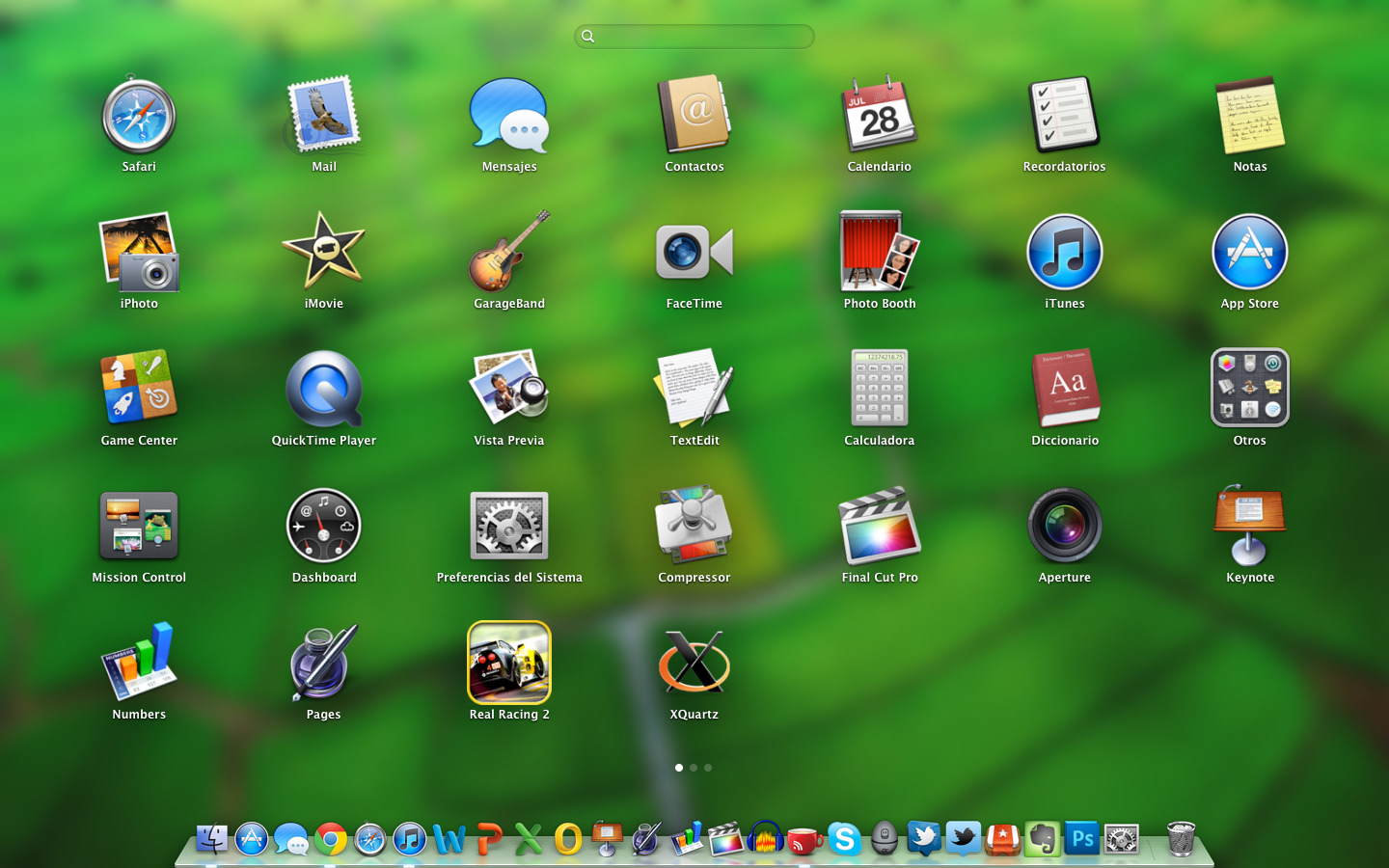
Task: Launch the iMovie app
Action: pos(323,253)
